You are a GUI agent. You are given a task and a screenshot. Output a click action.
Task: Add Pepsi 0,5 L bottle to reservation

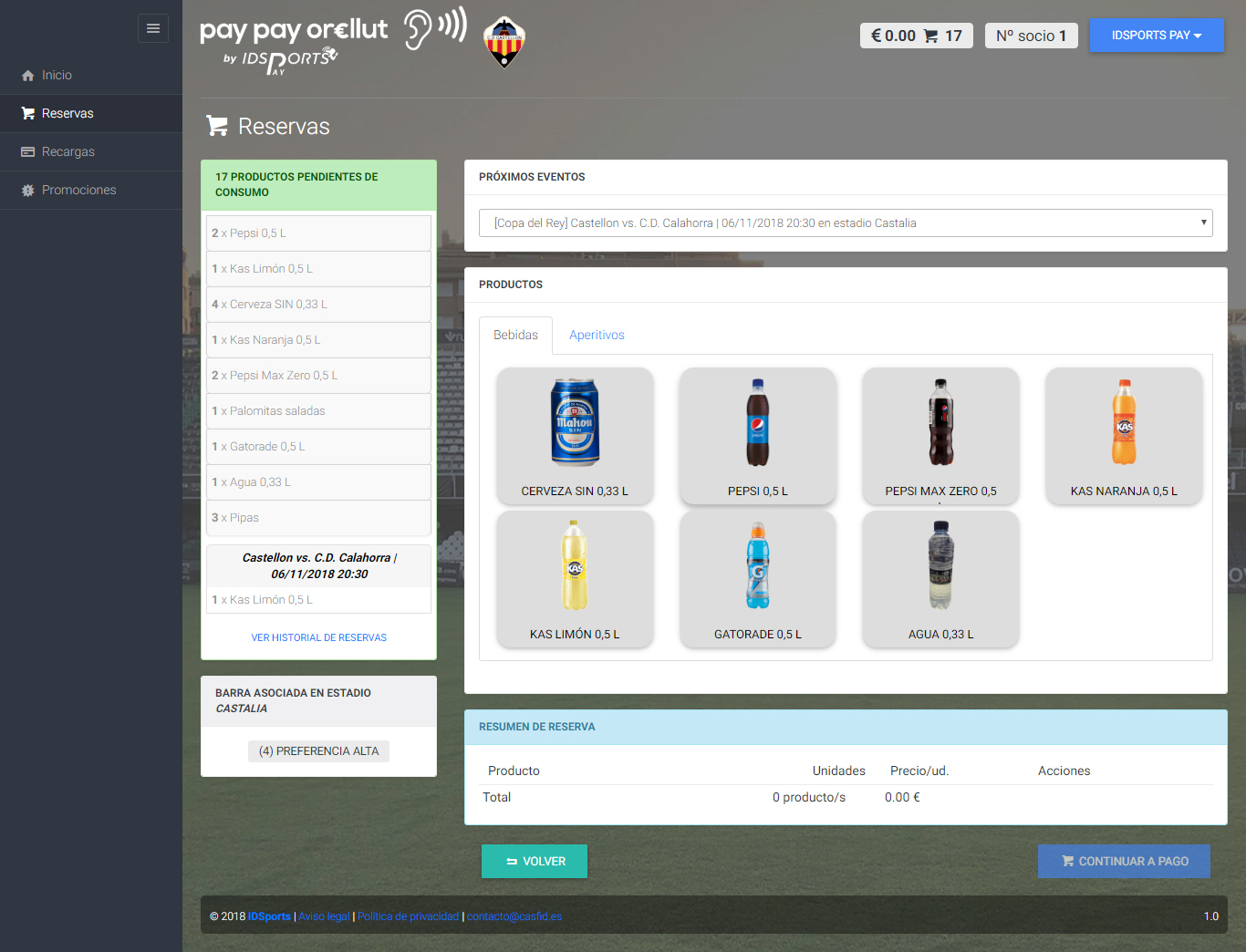pos(757,436)
